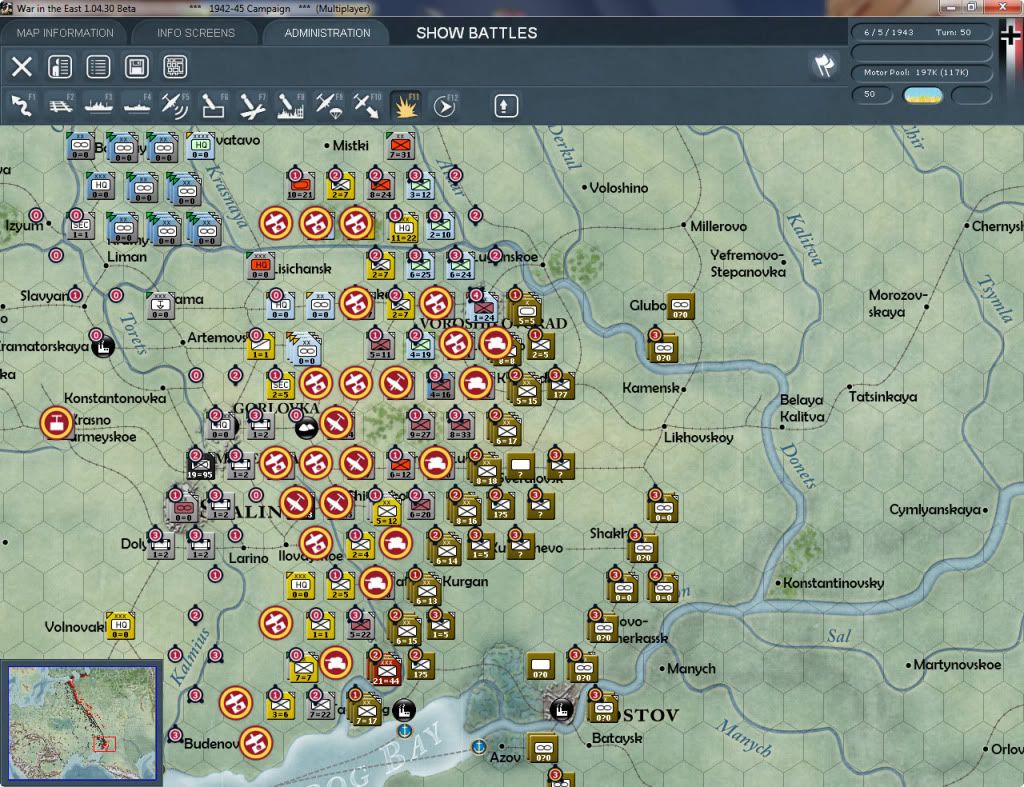The image size is (1024, 787).
Task: Select the F7 bomb airfield mode icon
Action: [x=252, y=106]
